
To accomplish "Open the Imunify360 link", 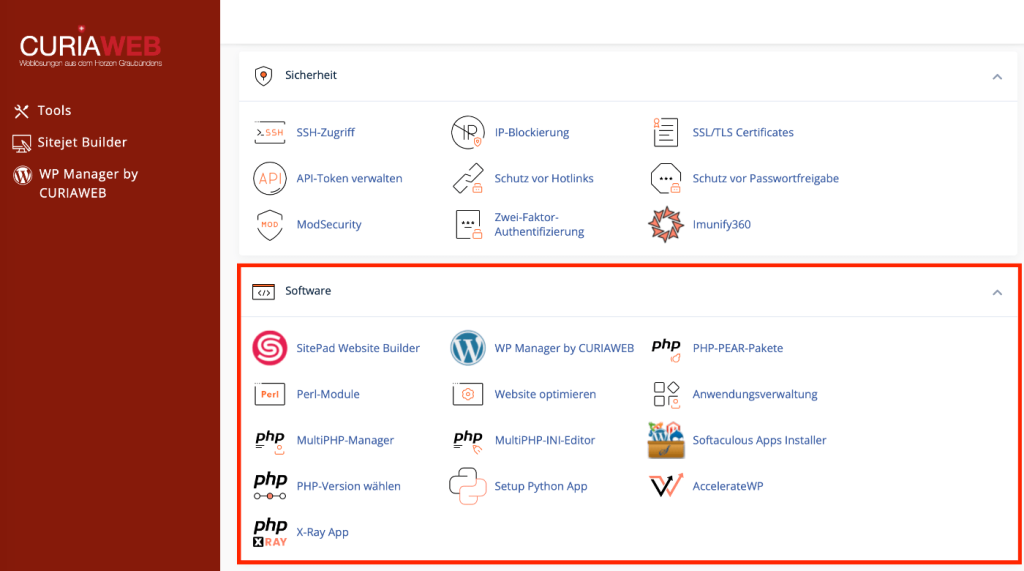I will point(722,225).
